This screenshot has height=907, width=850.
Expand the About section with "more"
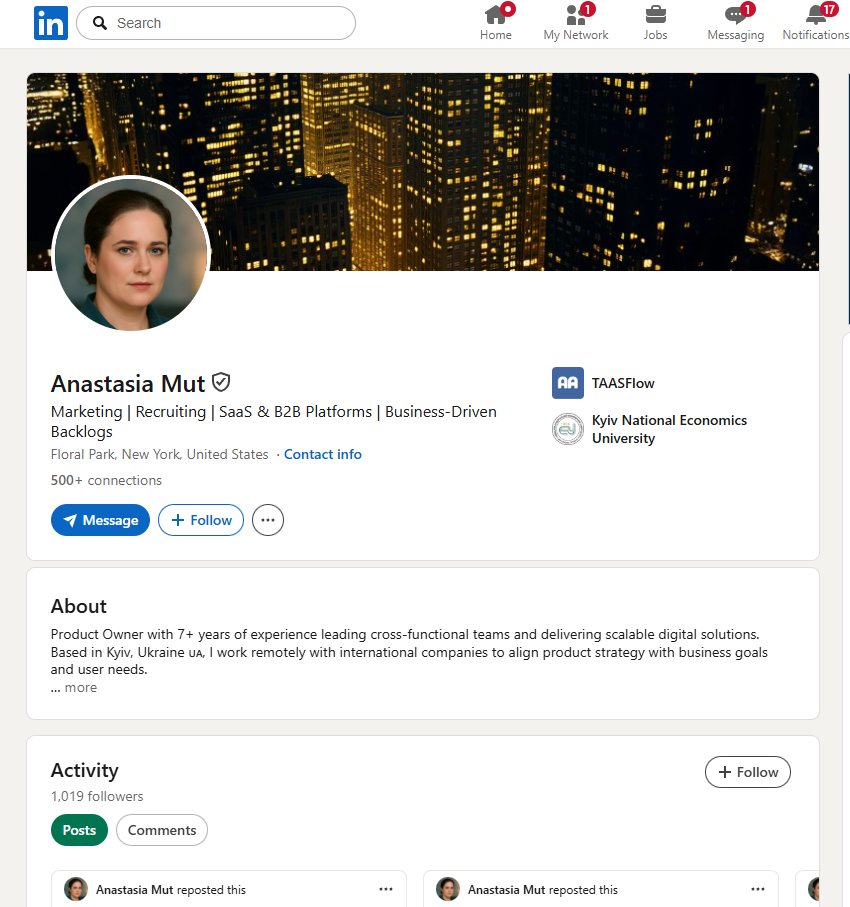74,688
